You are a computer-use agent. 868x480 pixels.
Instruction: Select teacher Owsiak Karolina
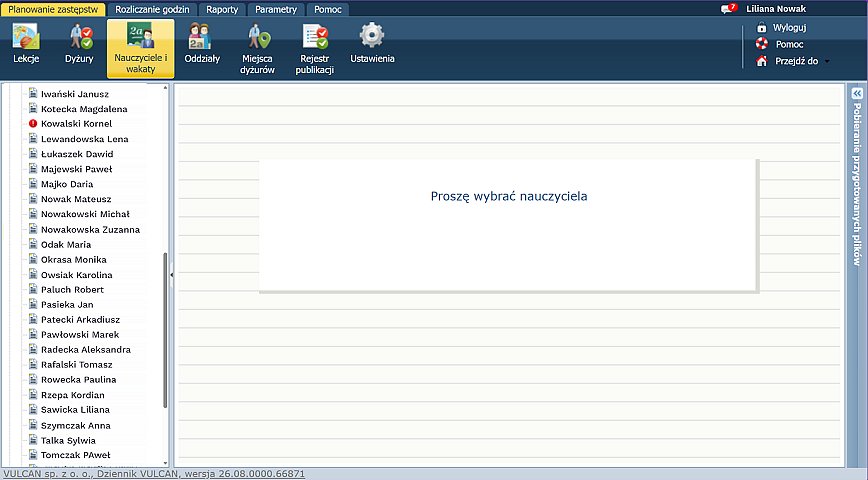click(76, 275)
